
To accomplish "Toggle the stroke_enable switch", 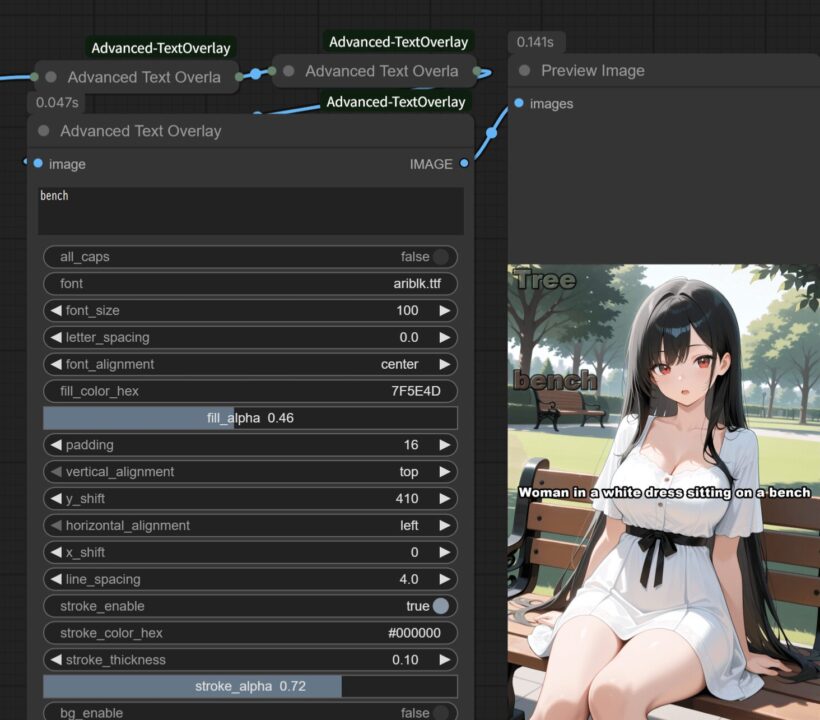I will (441, 606).
